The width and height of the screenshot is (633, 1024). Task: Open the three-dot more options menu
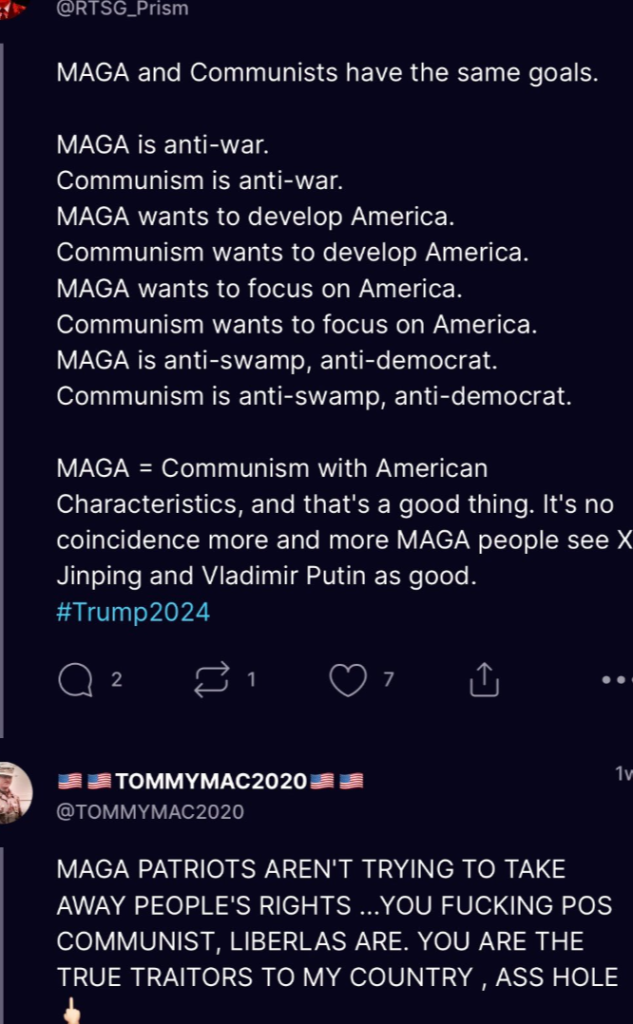(x=616, y=681)
